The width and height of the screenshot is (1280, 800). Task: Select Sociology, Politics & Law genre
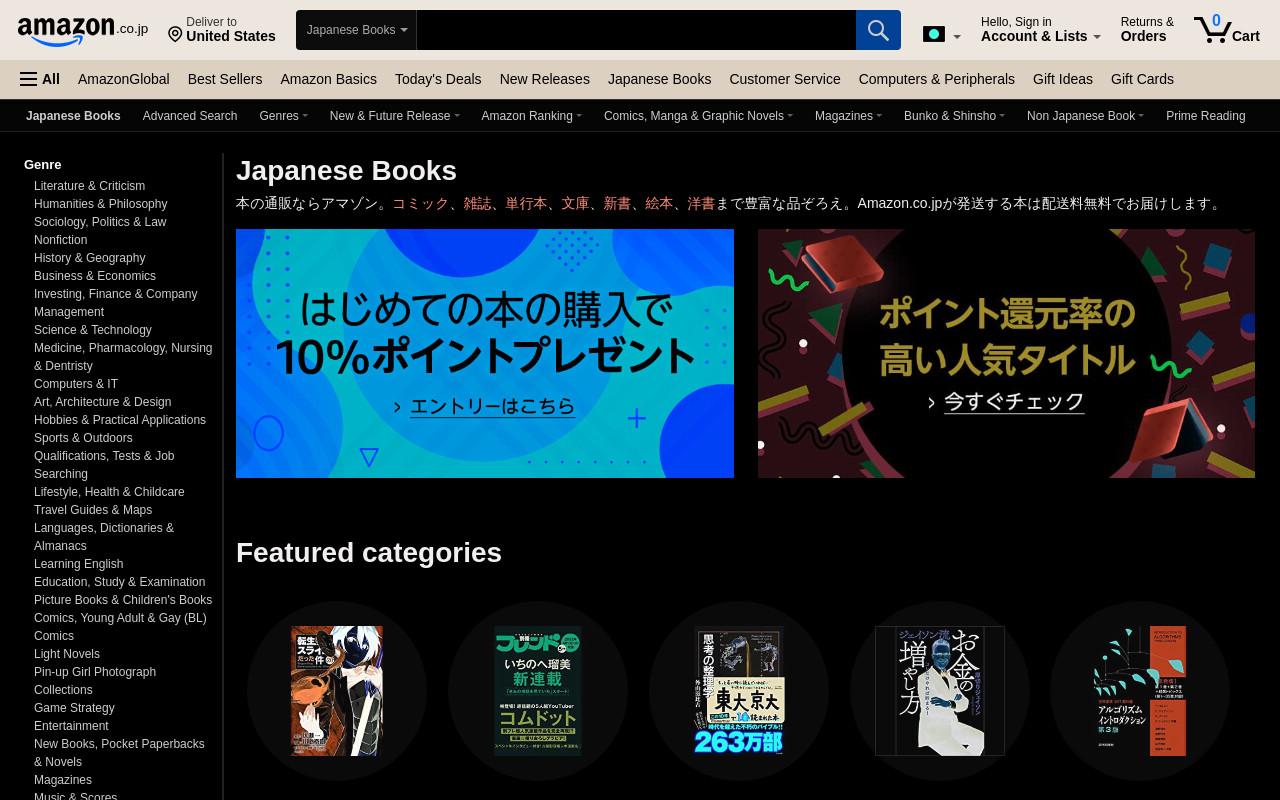click(x=100, y=222)
